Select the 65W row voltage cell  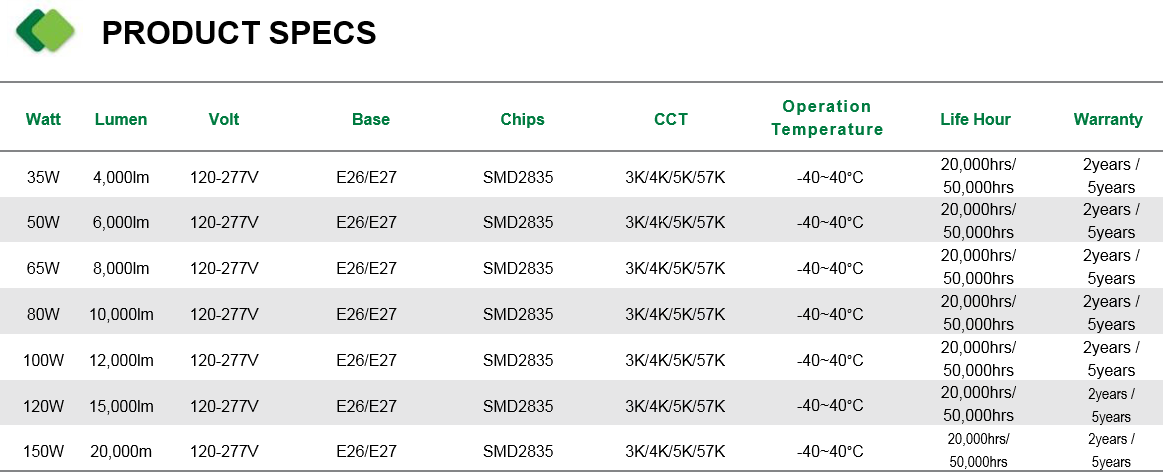[x=224, y=269]
